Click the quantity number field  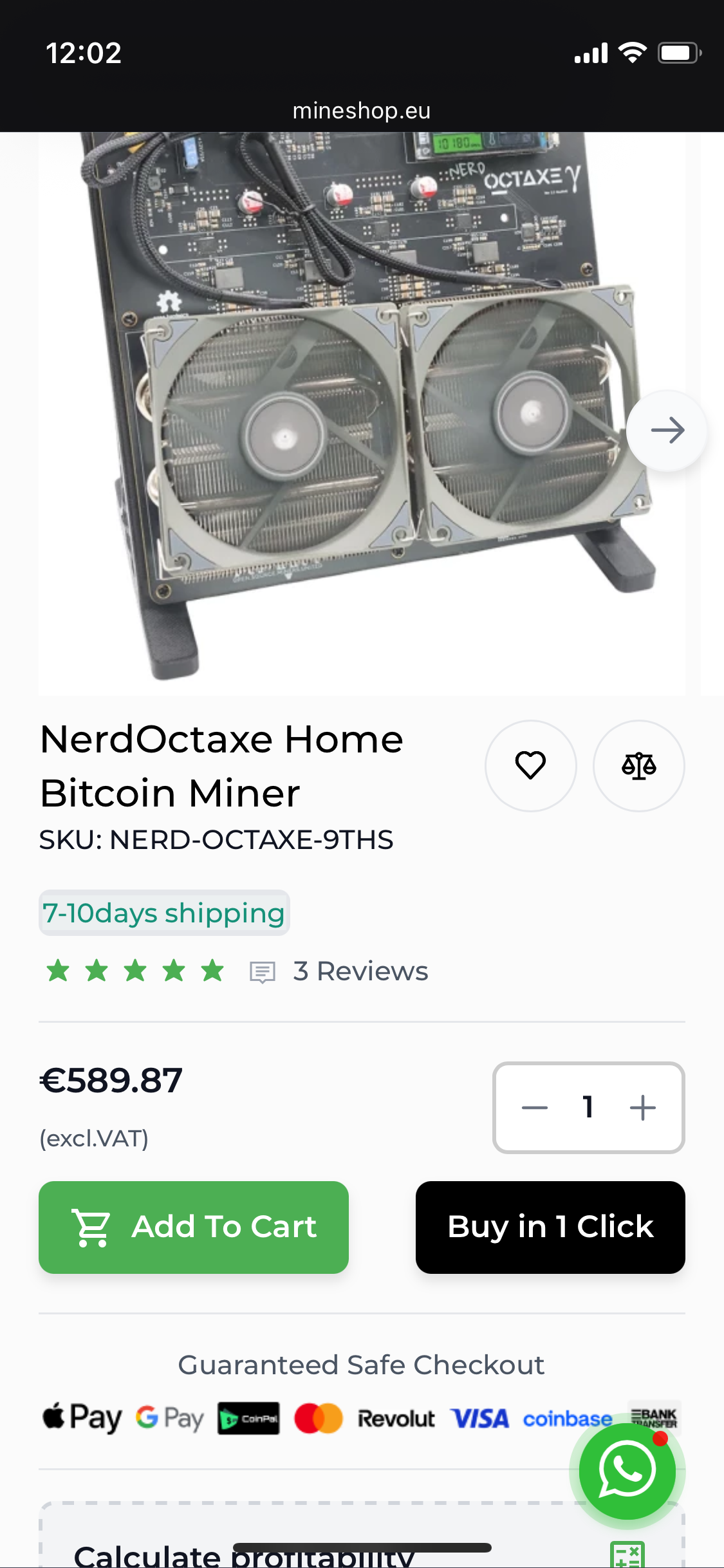pyautogui.click(x=588, y=1108)
